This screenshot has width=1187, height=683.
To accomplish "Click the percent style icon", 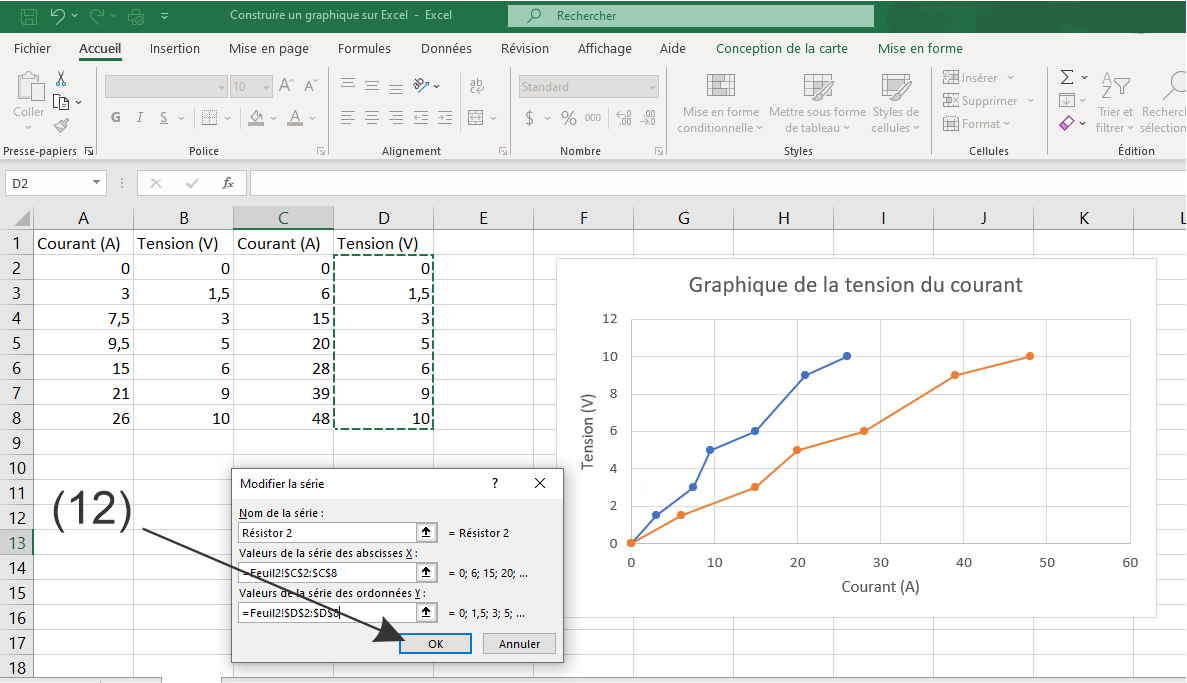I will click(568, 118).
